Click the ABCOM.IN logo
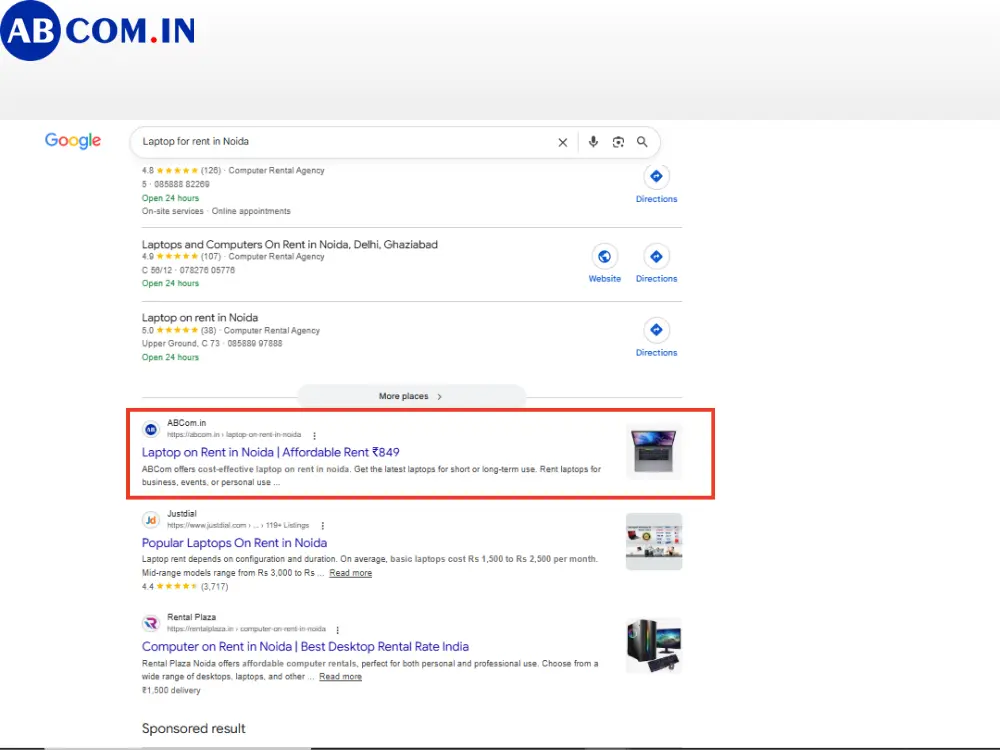This screenshot has height=750, width=1000. (98, 30)
